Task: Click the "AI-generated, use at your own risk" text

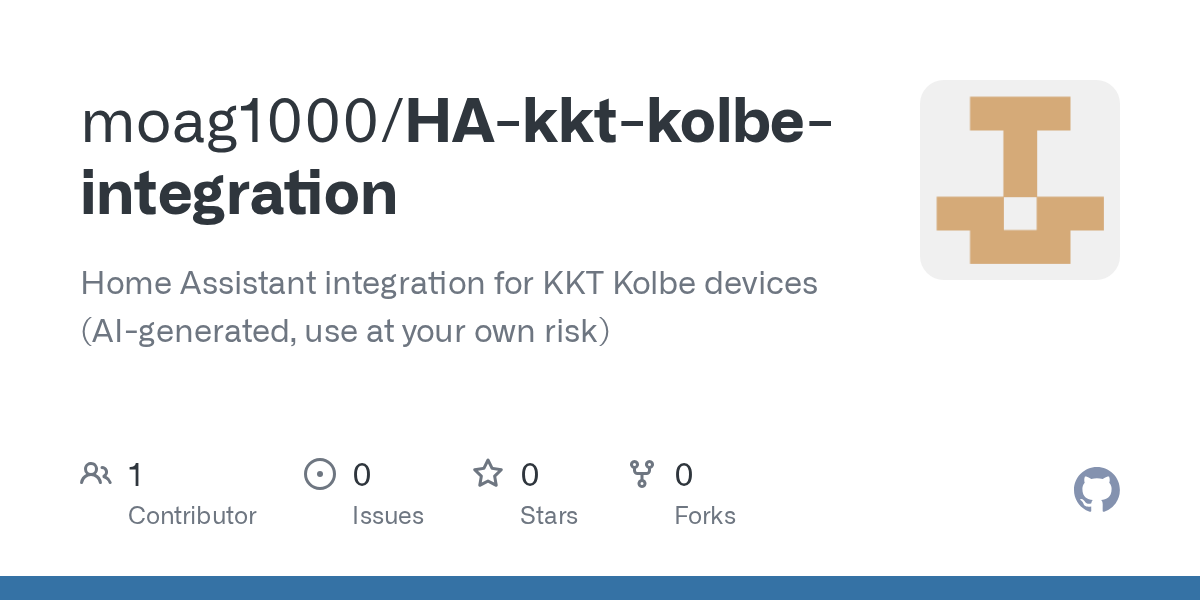Action: coord(345,331)
